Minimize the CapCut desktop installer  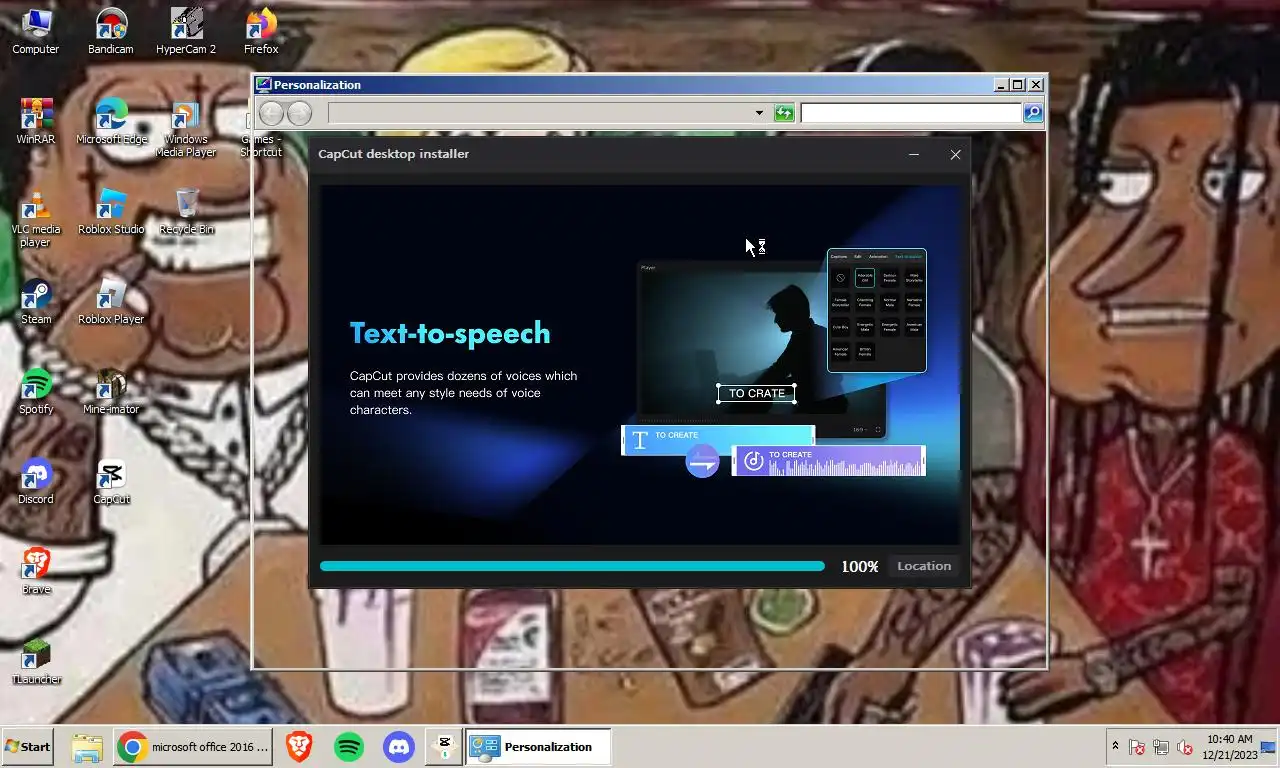pos(913,154)
